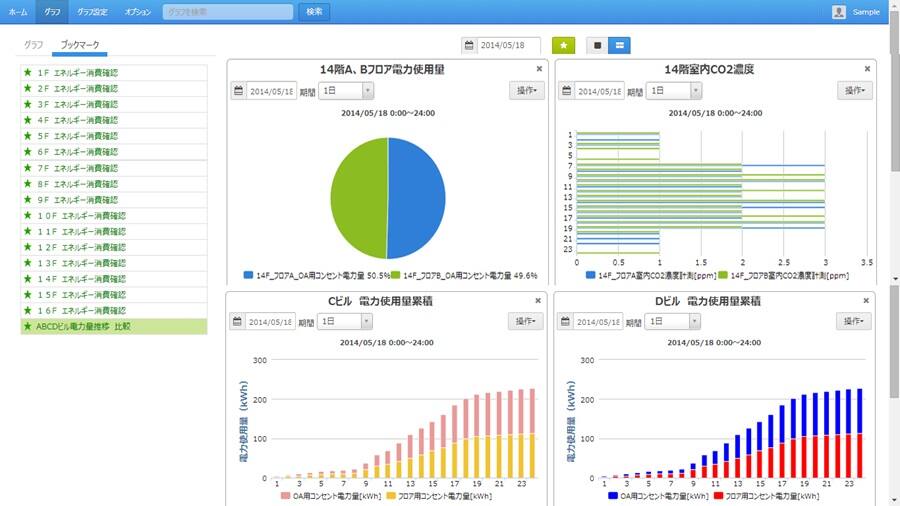Image resolution: width=900 pixels, height=506 pixels.
Task: Switch to split-panel layout view icon
Action: click(619, 45)
